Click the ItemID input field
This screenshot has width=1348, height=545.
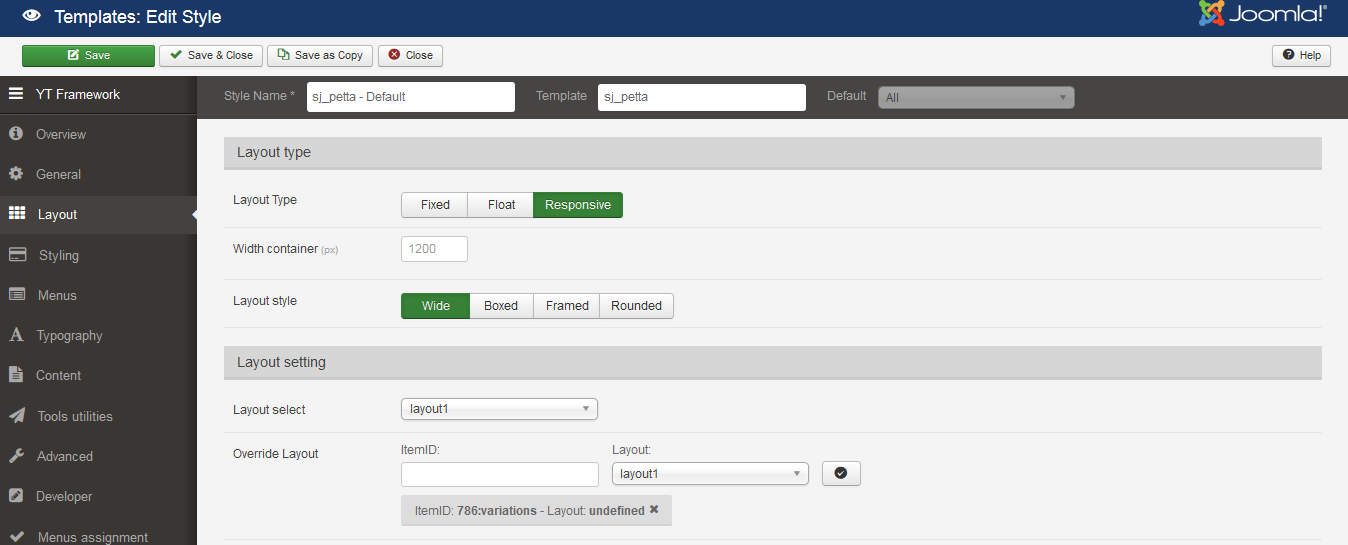coord(499,474)
